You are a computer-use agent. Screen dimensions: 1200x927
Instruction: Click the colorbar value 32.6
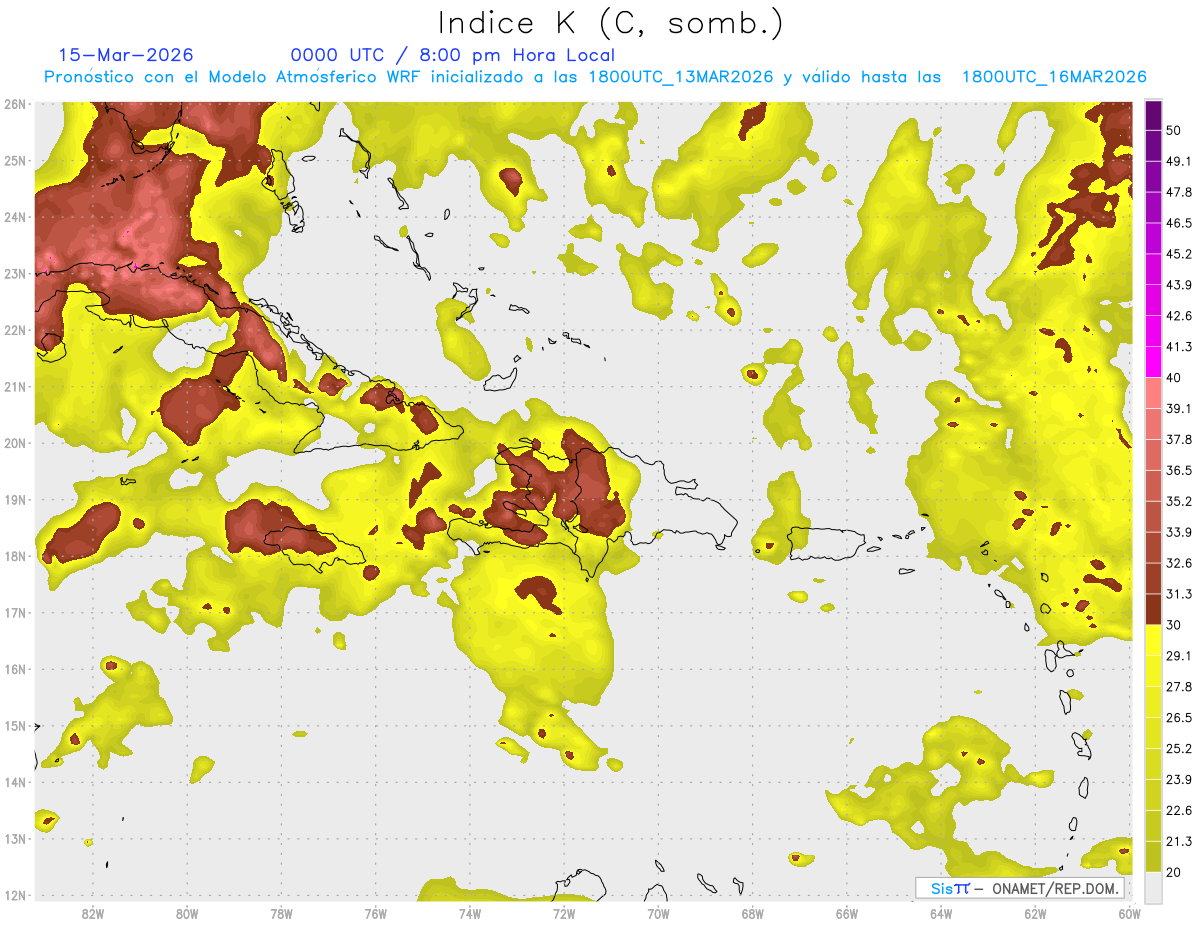click(1179, 563)
